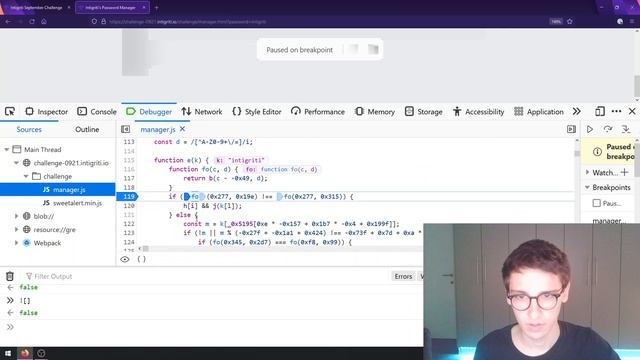The height and width of the screenshot is (360, 640).
Task: Open the Windows Start menu
Action: pos(8,353)
